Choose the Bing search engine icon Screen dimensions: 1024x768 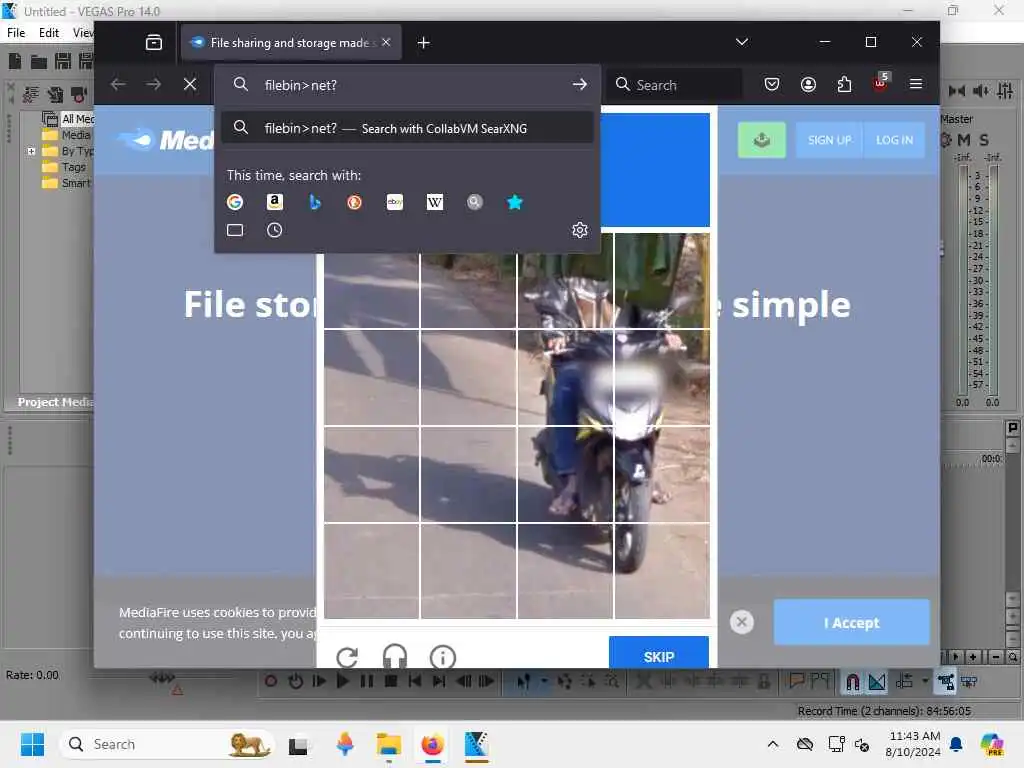(x=315, y=202)
